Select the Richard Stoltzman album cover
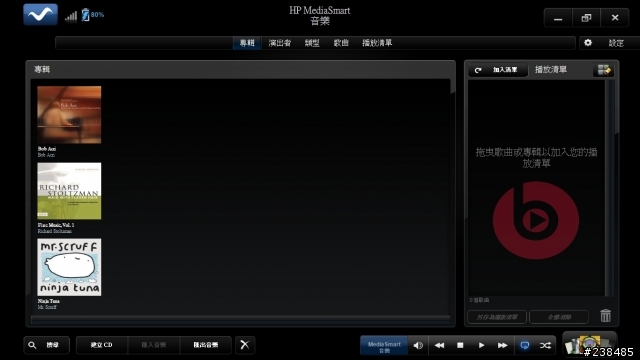 point(69,191)
